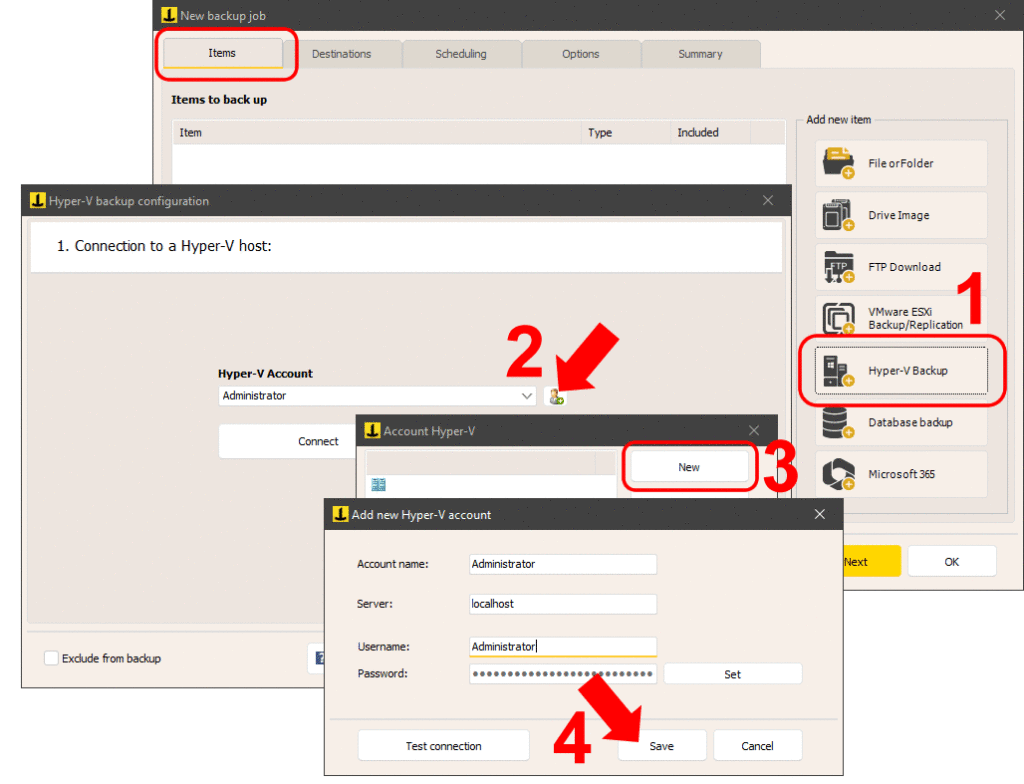Click the Item column header
The height and width of the screenshot is (784, 1024).
tap(377, 133)
